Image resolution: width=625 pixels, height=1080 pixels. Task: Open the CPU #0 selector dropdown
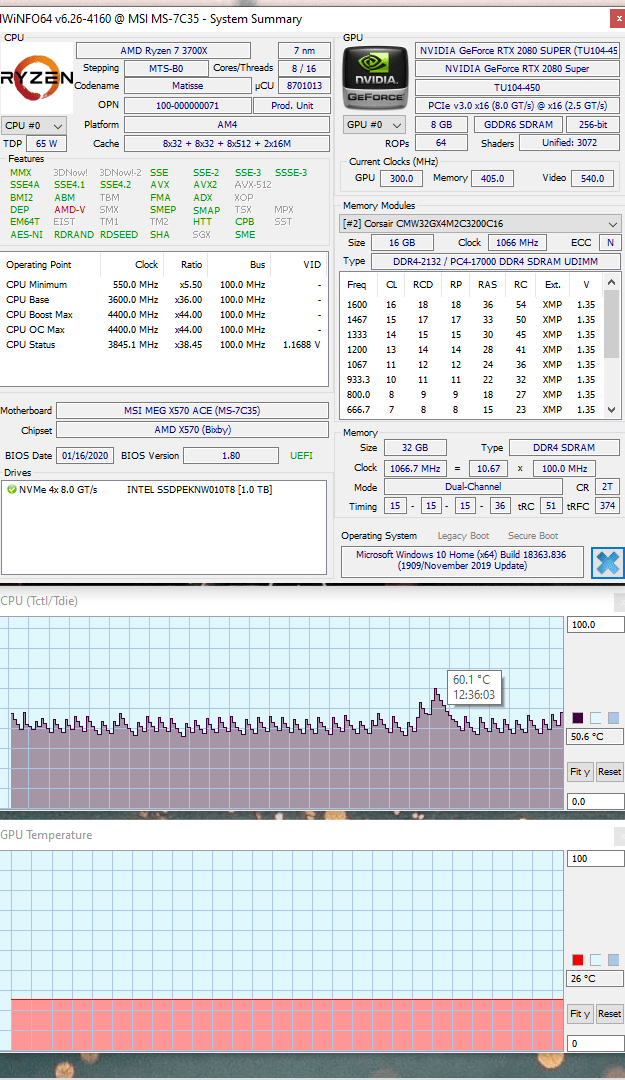point(34,125)
